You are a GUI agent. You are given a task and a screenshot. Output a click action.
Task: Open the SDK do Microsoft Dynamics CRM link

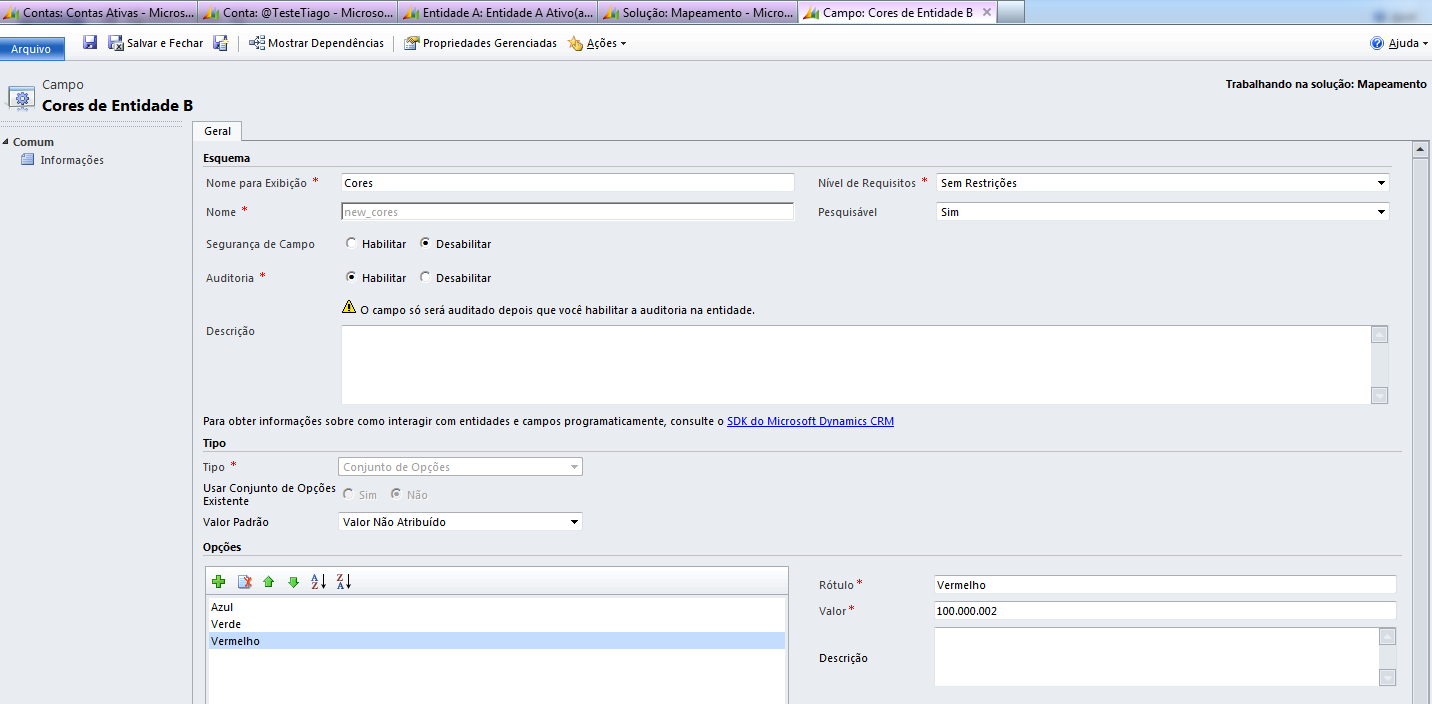click(x=810, y=422)
